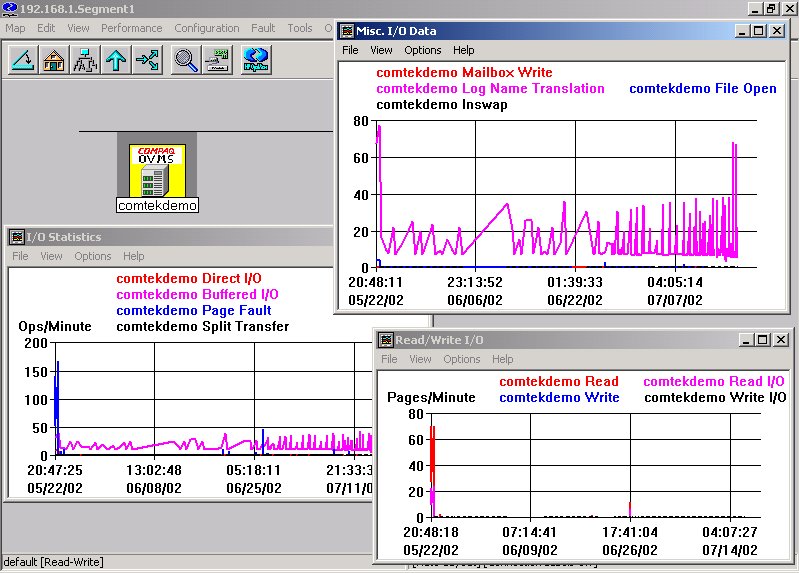Screen dimensions: 799x573
Task: Open Help menu in Misc. I/O Data
Action: pos(463,50)
